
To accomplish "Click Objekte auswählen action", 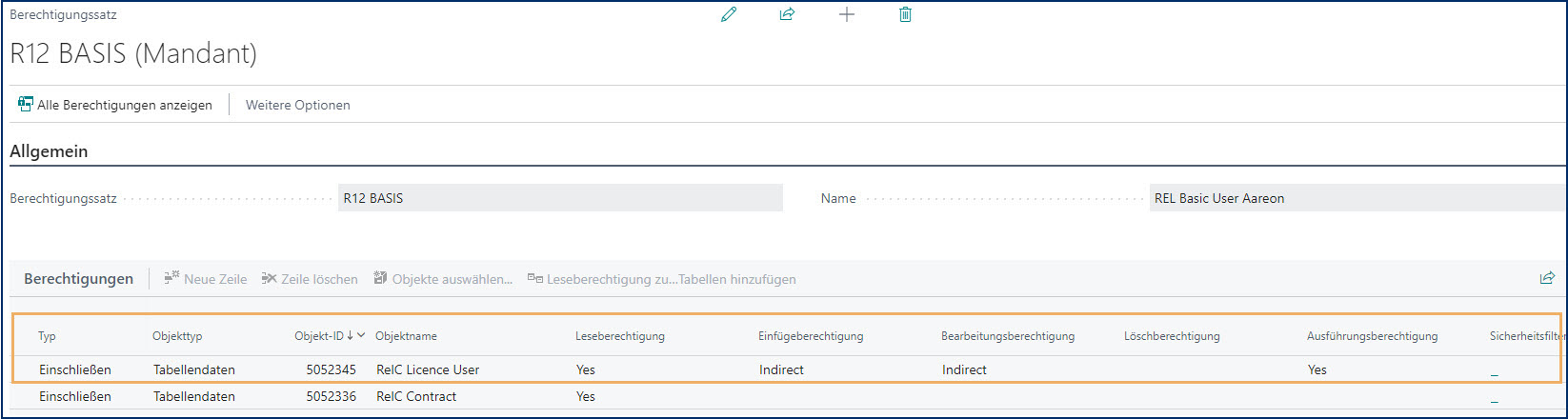I will tap(443, 279).
